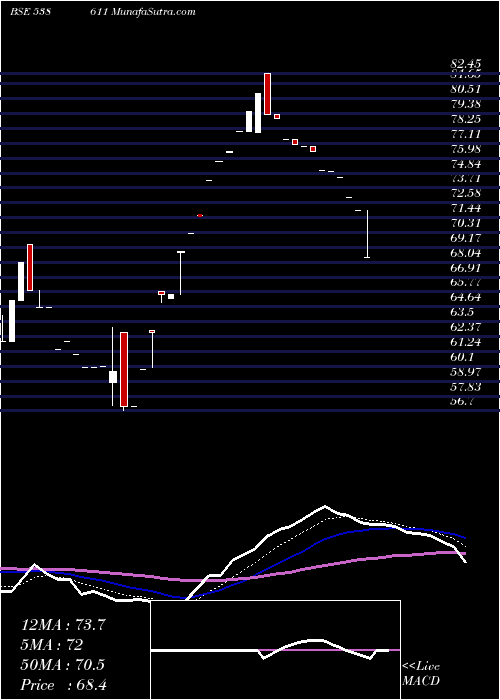Click the last candle's long wick near 68.04
This screenshot has height=700, width=500.
click(367, 234)
